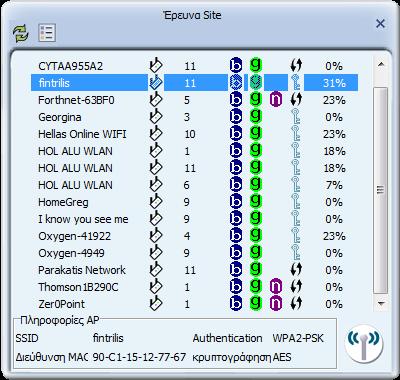
Task: Select the Oxygen-41922 network
Action: pos(195,236)
